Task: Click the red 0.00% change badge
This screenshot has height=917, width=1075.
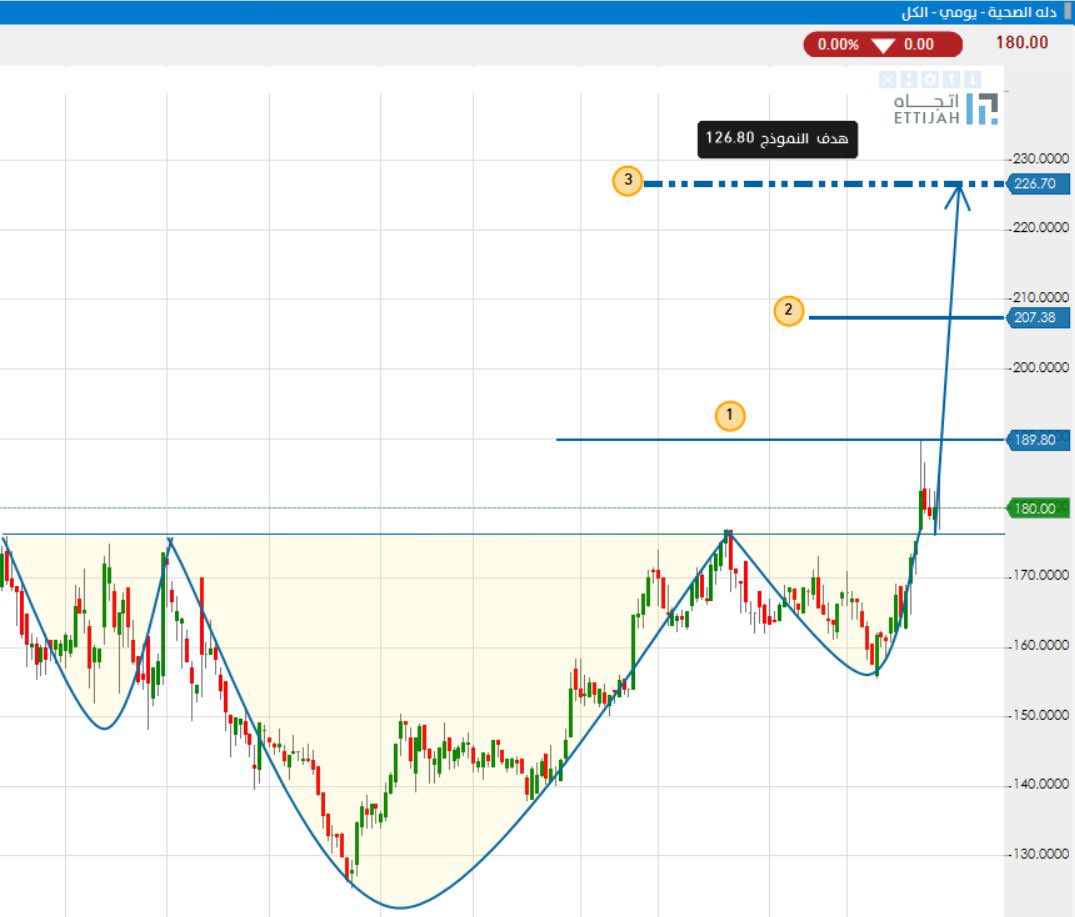Action: click(x=883, y=45)
